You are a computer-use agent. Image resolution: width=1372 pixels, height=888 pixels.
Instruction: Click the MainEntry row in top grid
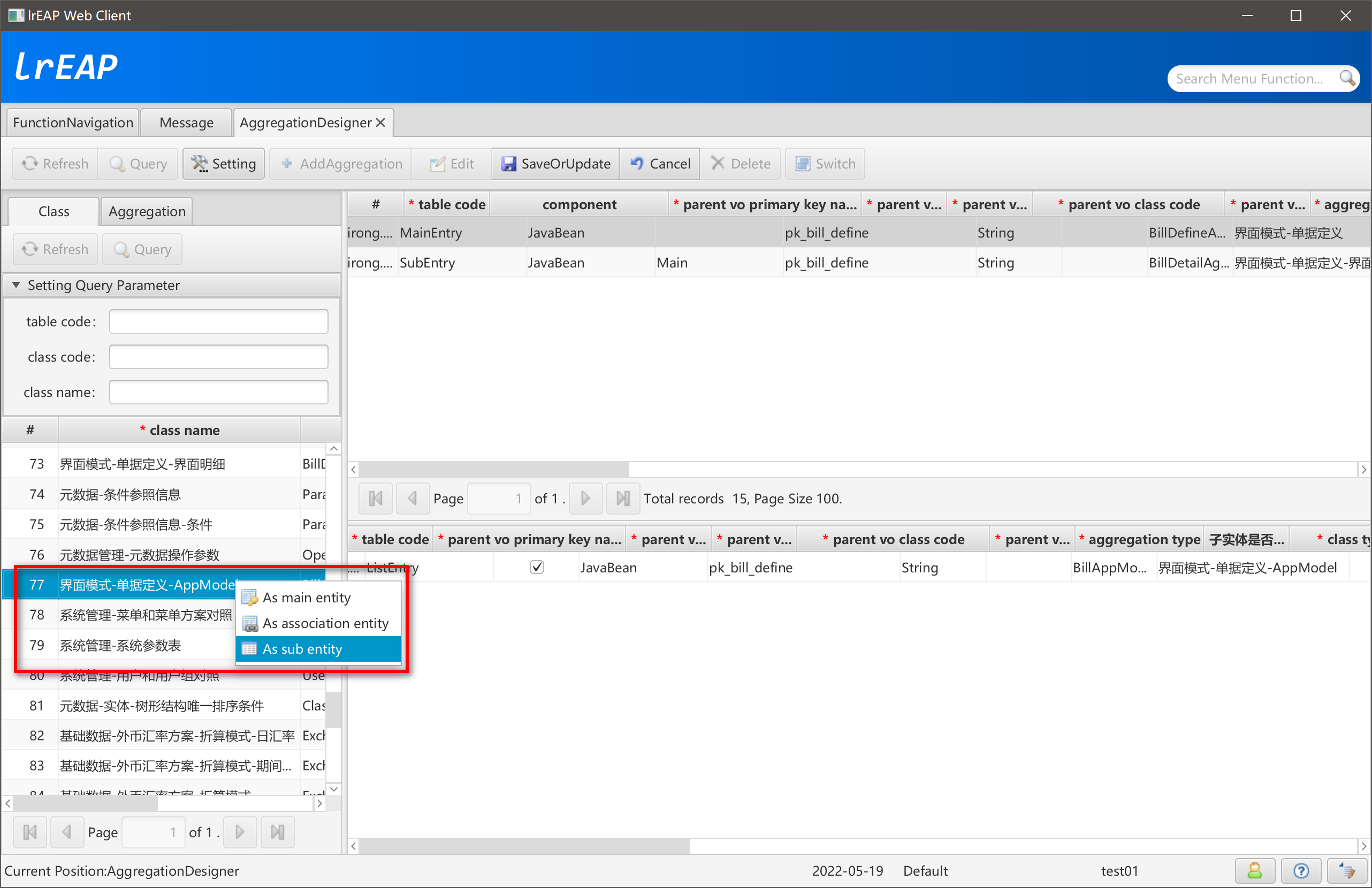[859, 233]
